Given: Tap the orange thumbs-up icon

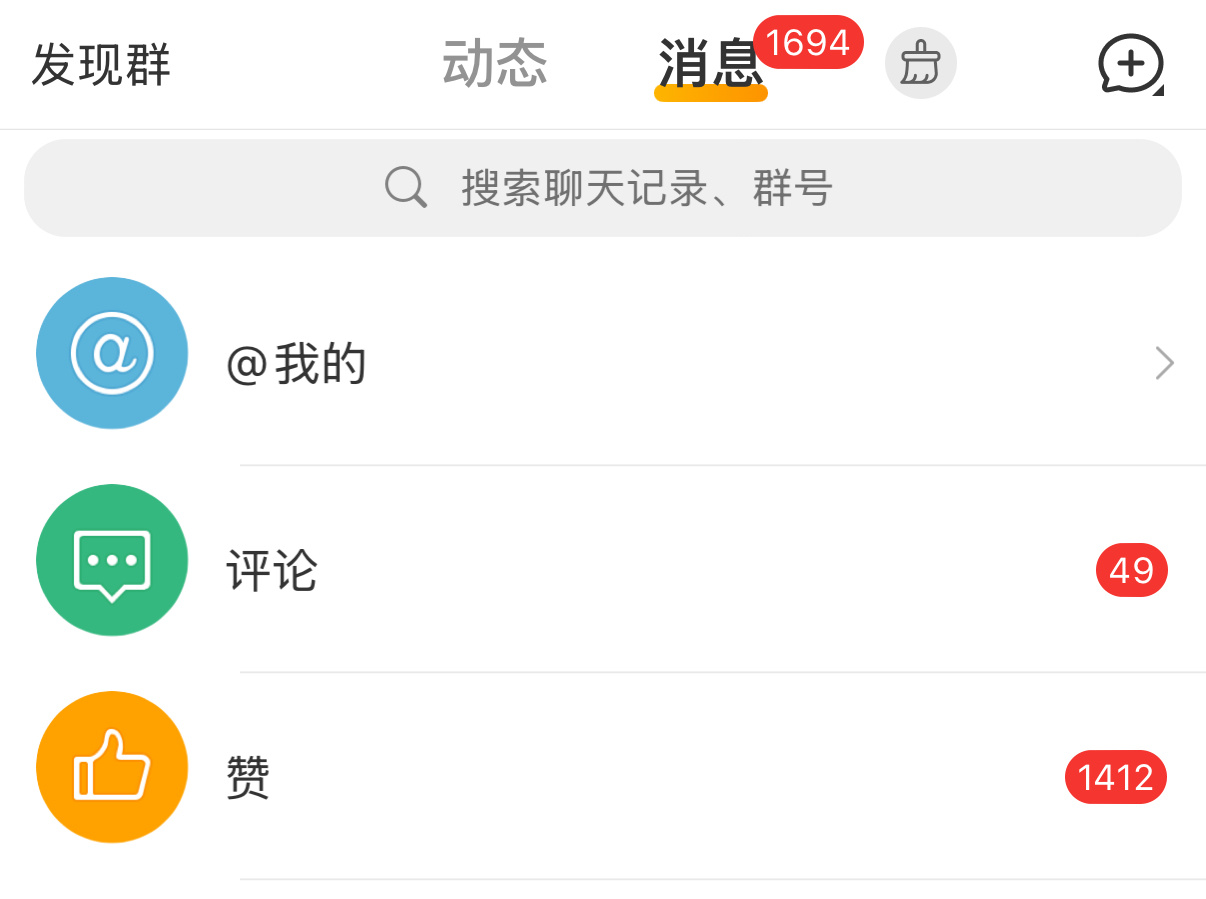Looking at the screenshot, I should (112, 767).
